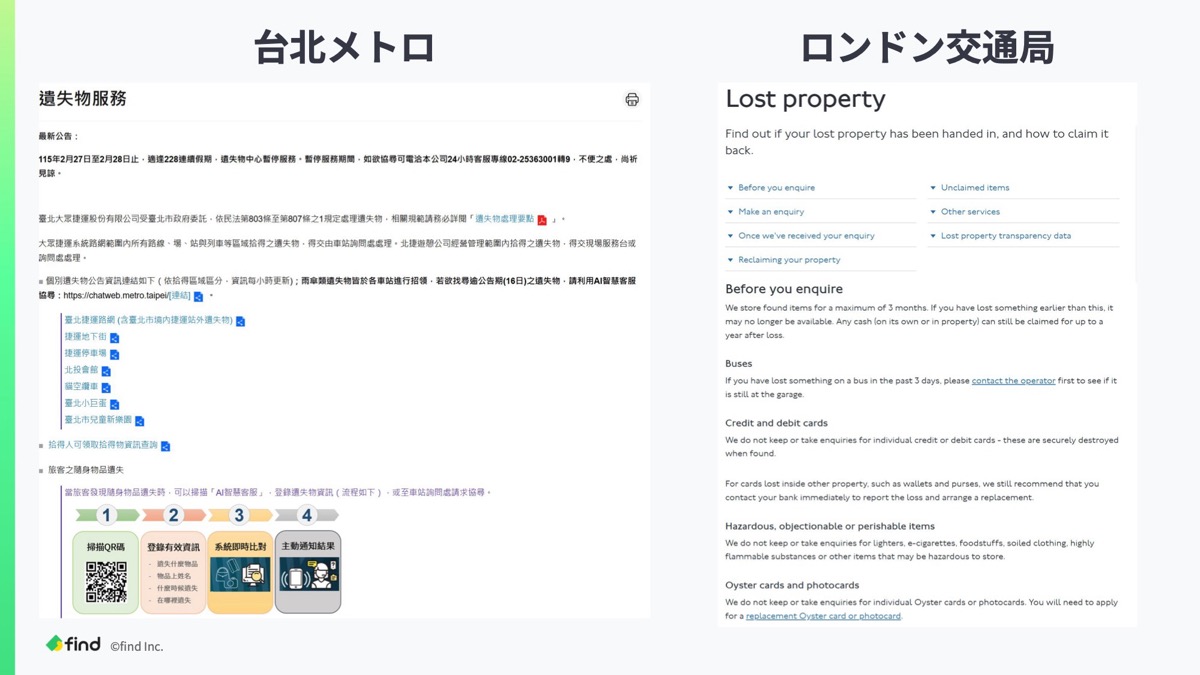Screen dimensions: 1200x675
Task: Jump to the 'Before you enquire' anchor
Action: pos(776,188)
